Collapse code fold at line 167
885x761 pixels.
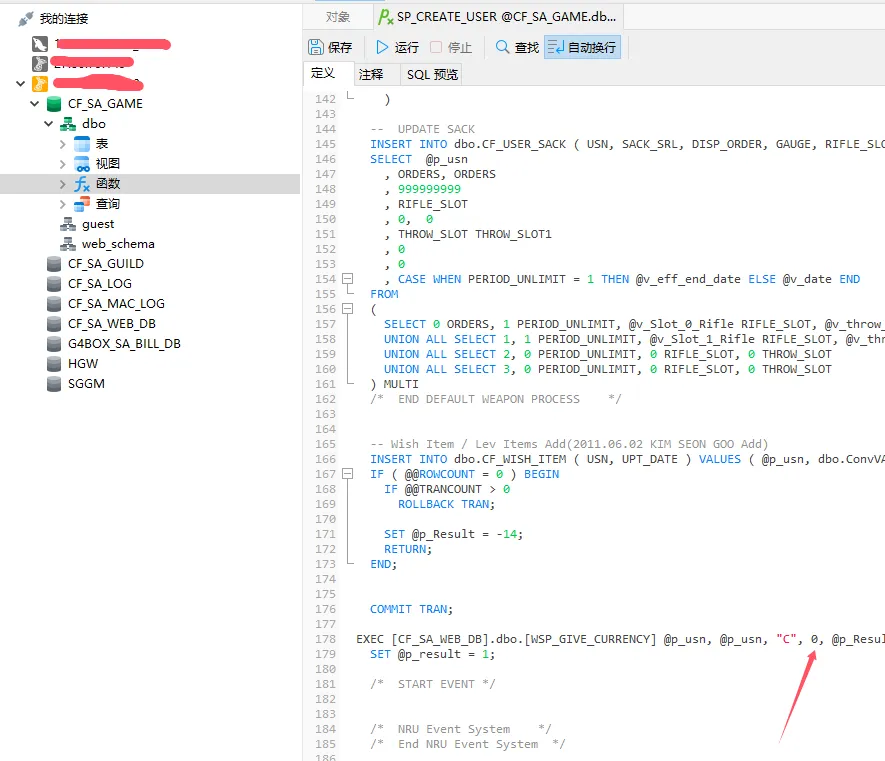pyautogui.click(x=348, y=474)
